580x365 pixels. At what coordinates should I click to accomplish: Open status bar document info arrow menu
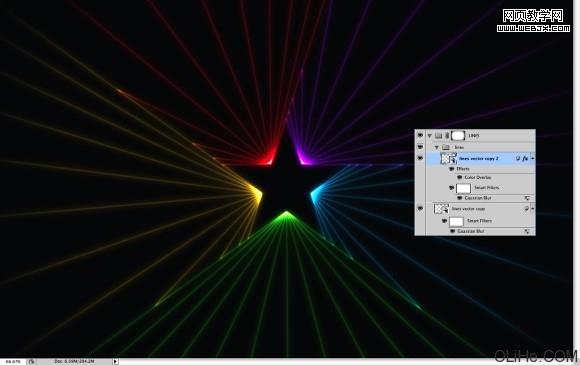(x=115, y=361)
